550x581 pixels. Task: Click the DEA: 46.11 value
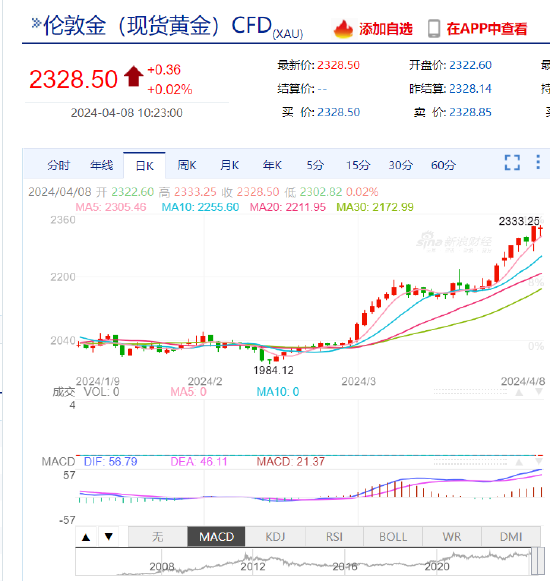click(x=199, y=462)
